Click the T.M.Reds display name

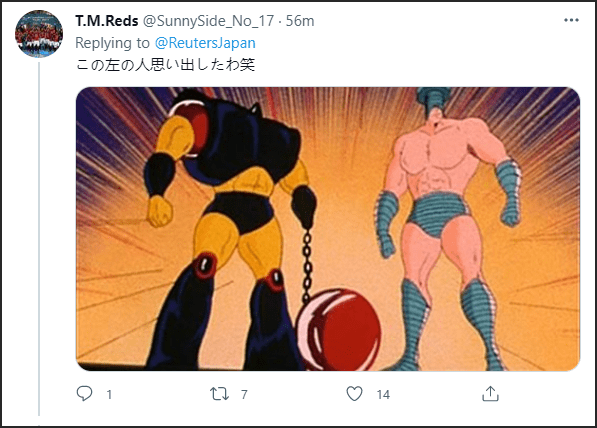pos(107,21)
